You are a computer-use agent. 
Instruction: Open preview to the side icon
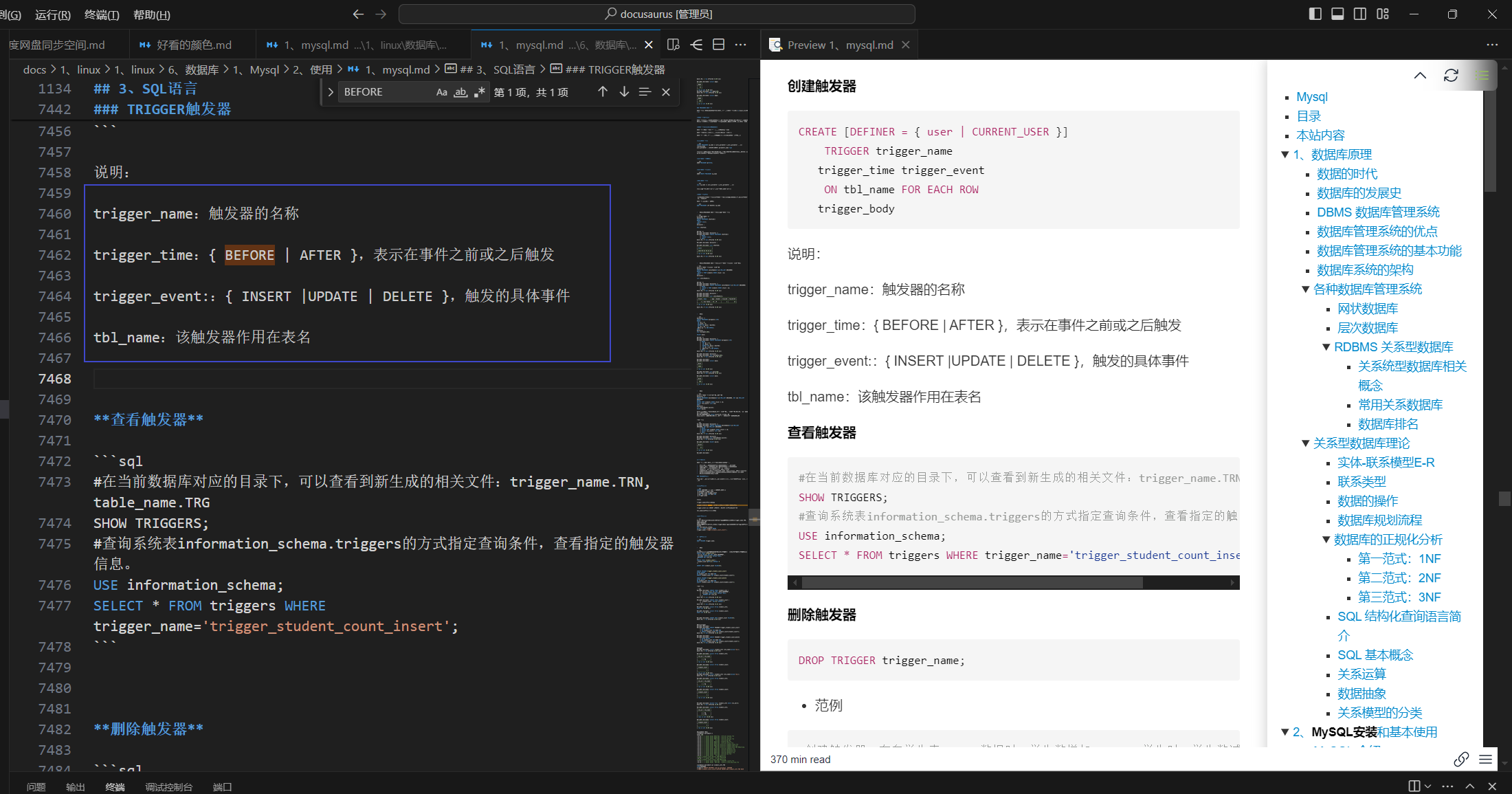pyautogui.click(x=674, y=45)
